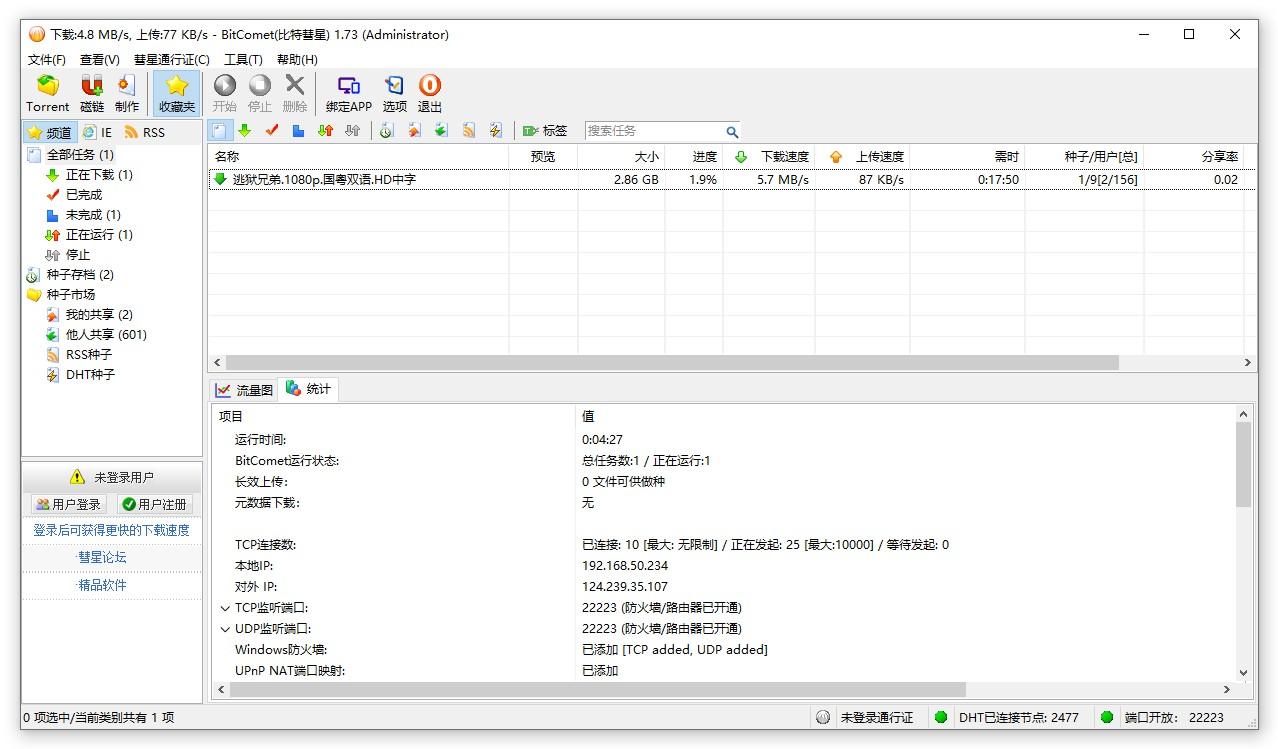Screen dimensions: 1278x749
Task: Open the 选项 options dialog
Action: point(394,92)
